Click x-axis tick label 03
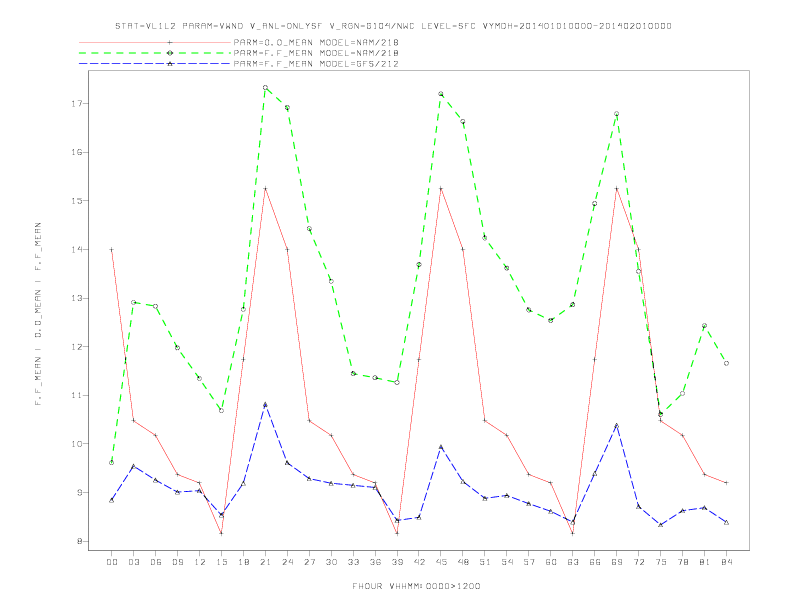The image size is (792, 612). pyautogui.click(x=133, y=562)
